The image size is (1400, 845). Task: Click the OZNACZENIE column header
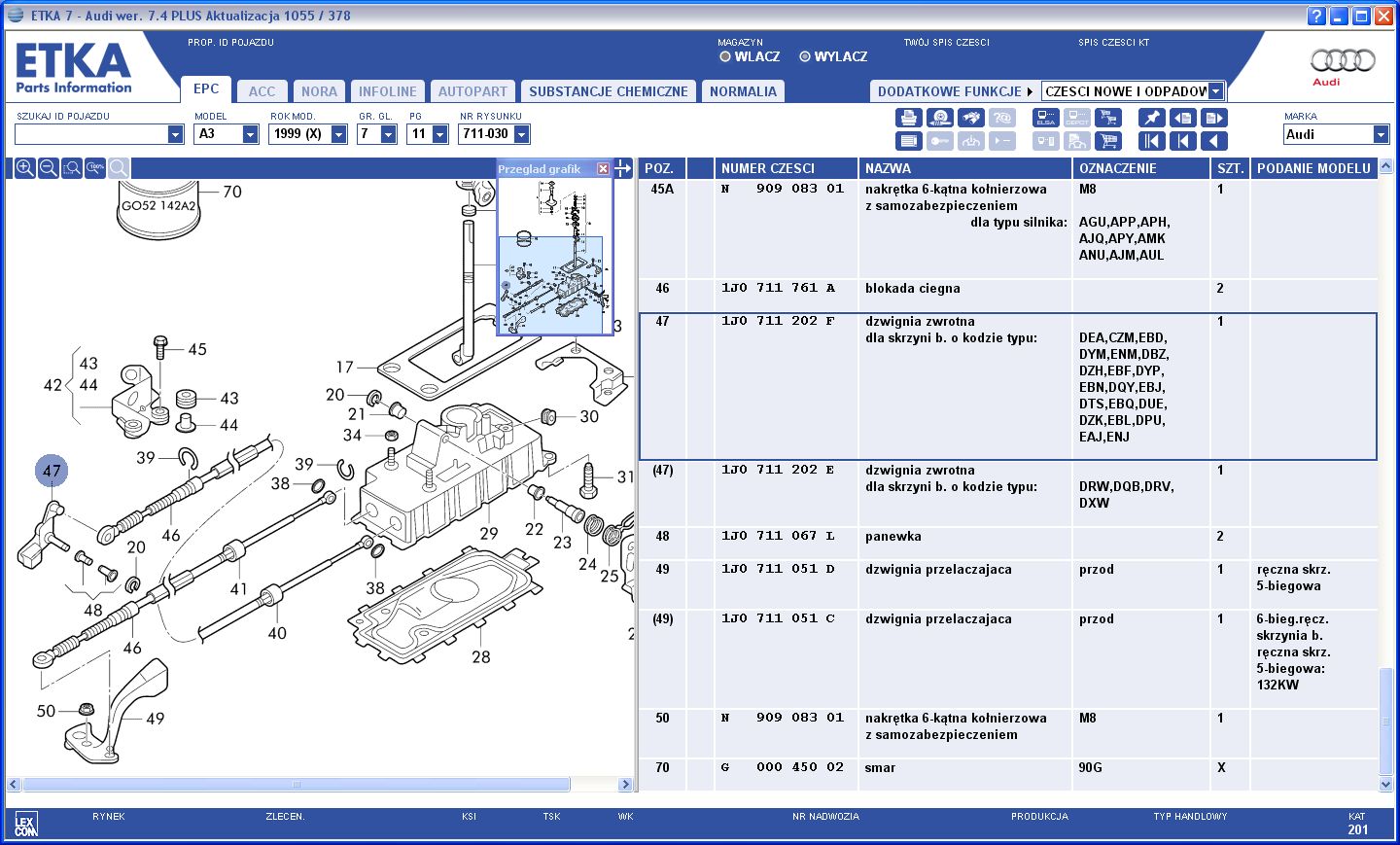(1141, 168)
